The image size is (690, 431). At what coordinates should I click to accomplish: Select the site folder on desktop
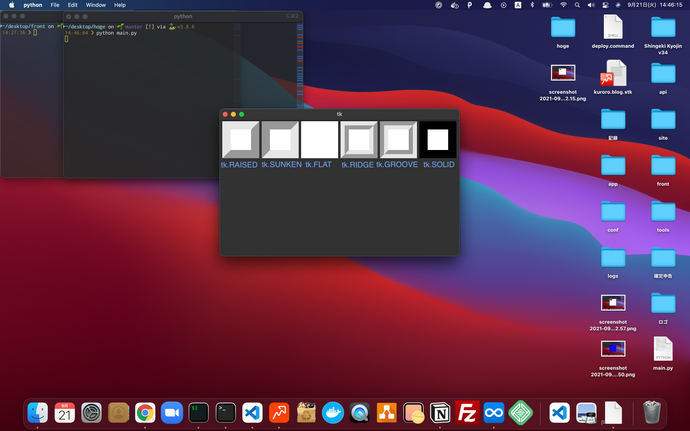(663, 119)
